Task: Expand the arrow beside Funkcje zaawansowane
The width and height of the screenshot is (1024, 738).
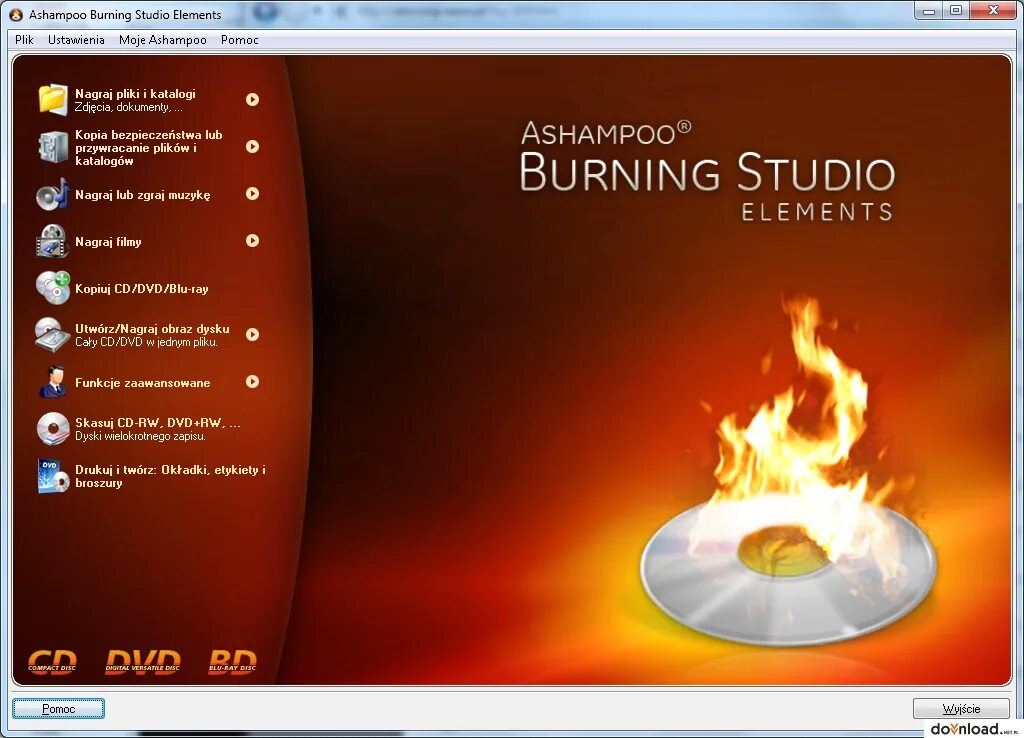Action: click(x=252, y=381)
